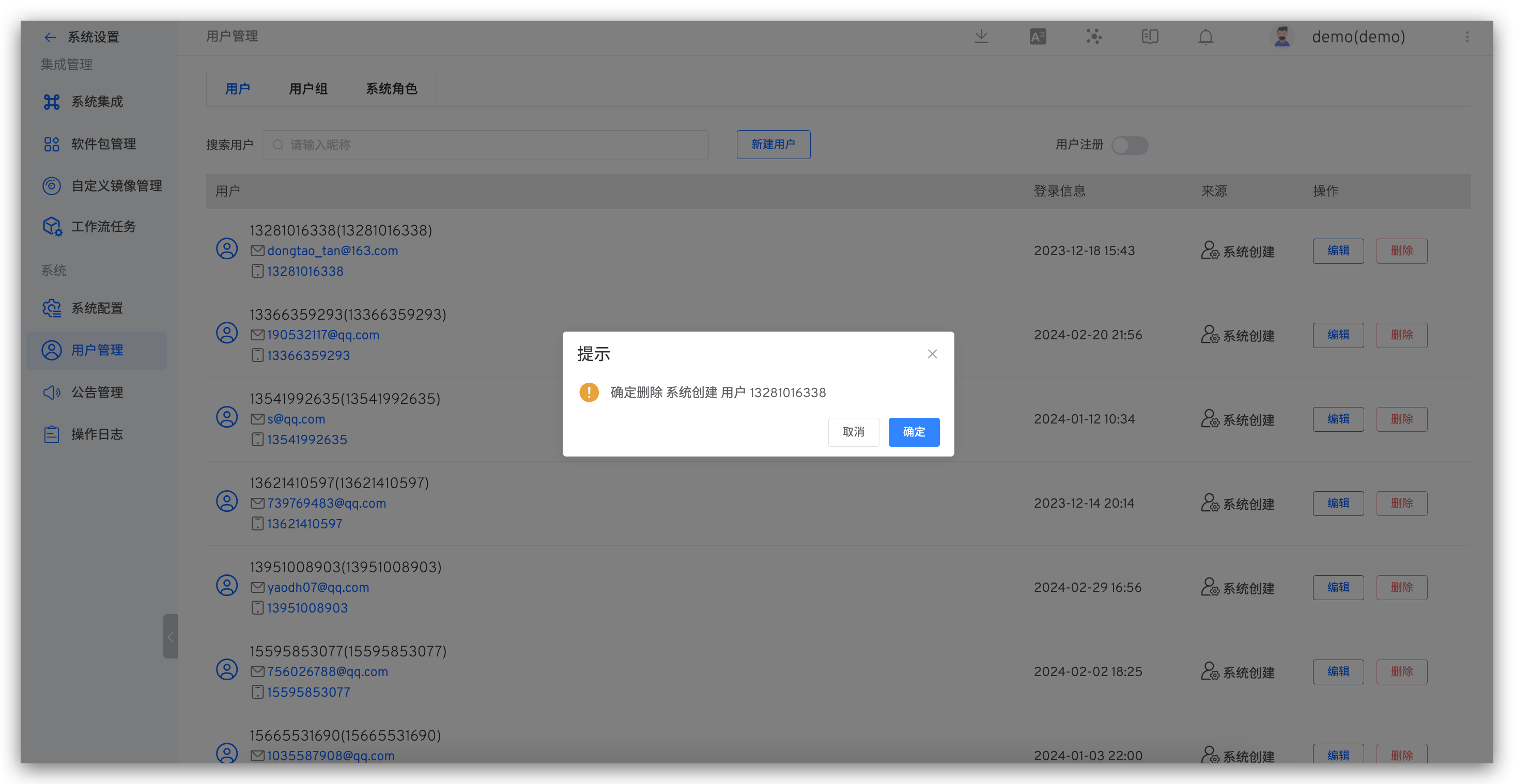Click the 新建用户 button
The image size is (1514, 784).
pyautogui.click(x=773, y=145)
